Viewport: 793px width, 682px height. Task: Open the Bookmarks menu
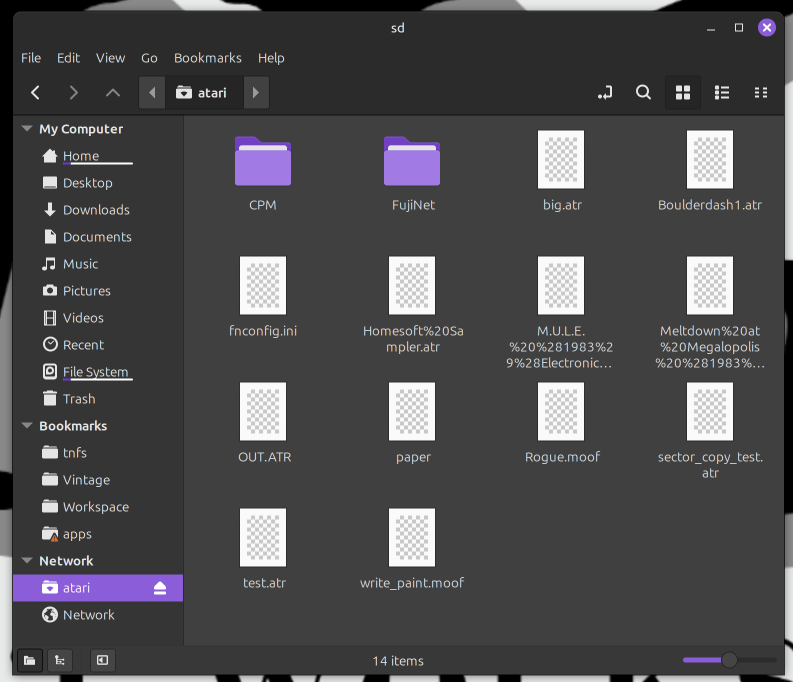[207, 58]
